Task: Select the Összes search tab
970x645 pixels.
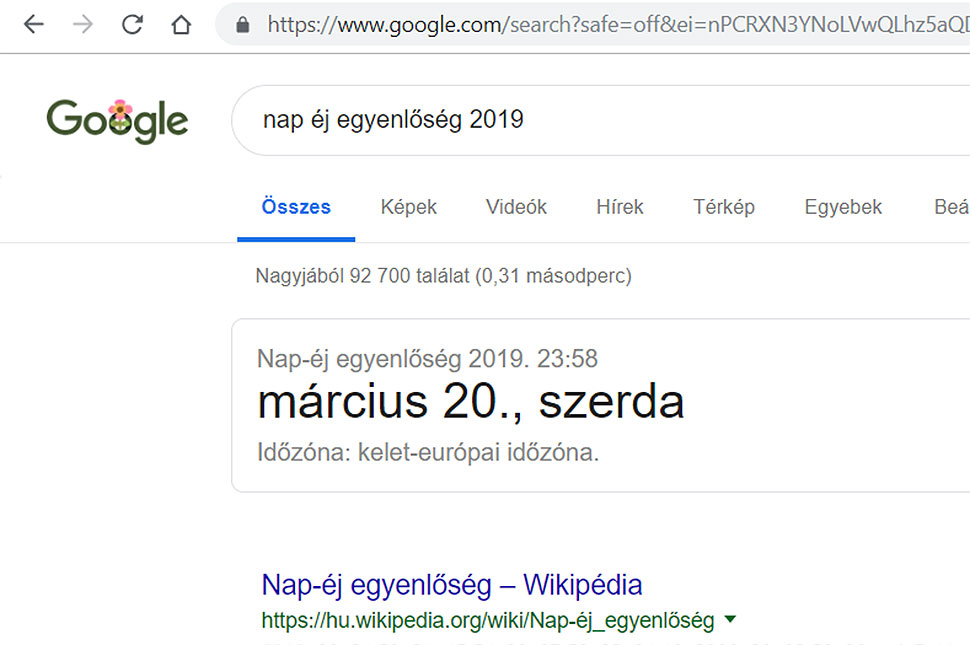Action: (296, 207)
